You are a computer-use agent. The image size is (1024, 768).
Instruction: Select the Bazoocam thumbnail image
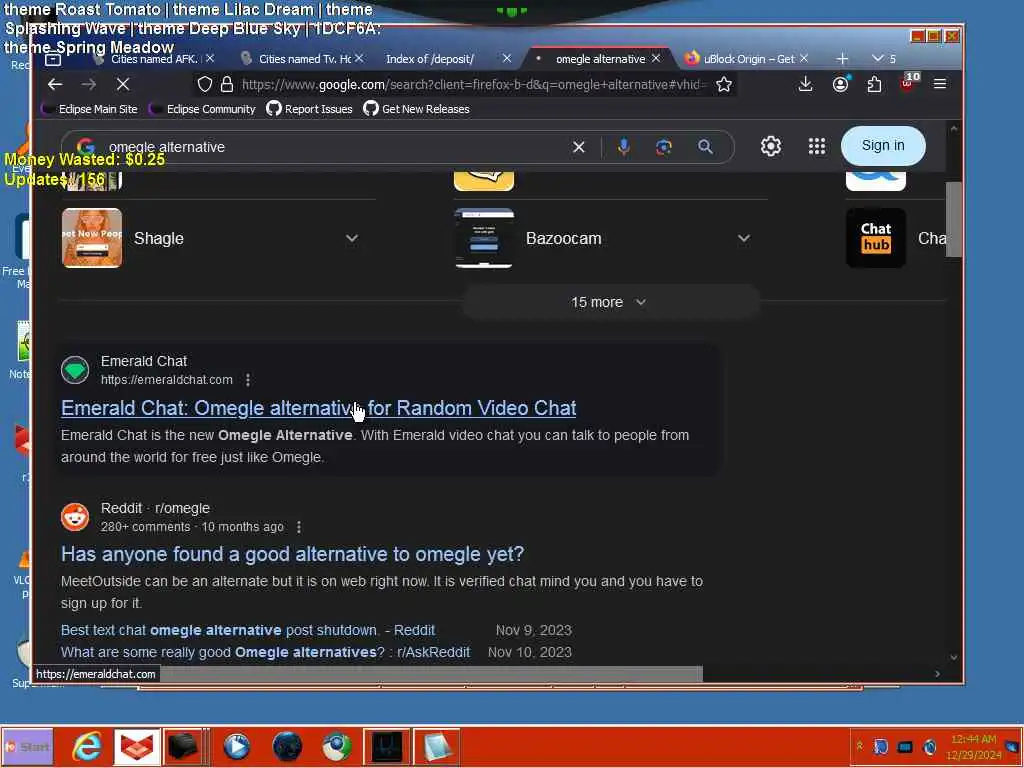pos(484,238)
